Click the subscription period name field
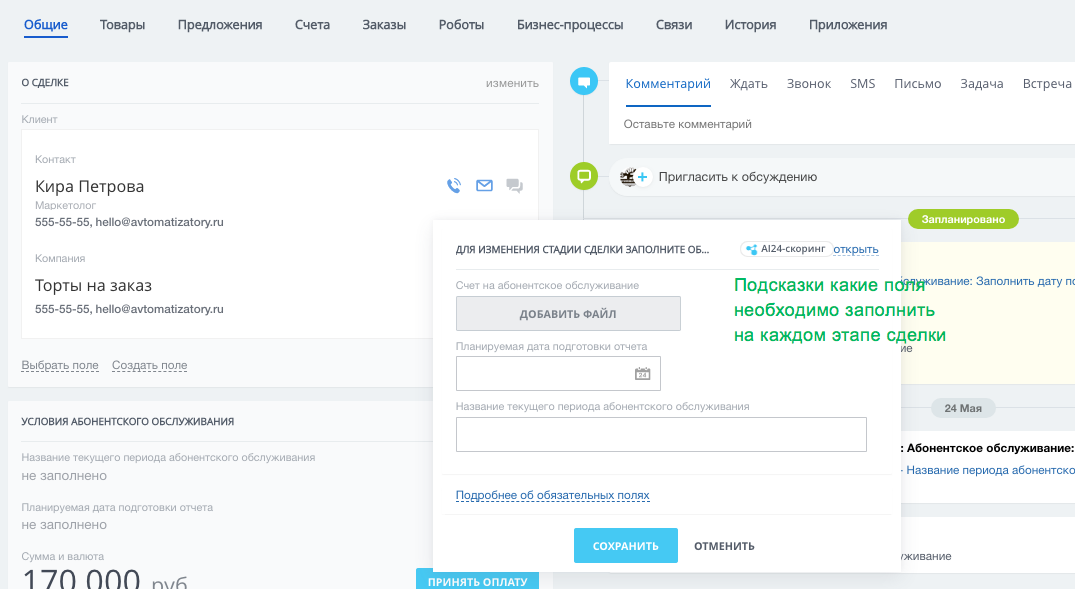This screenshot has width=1075, height=589. [661, 434]
